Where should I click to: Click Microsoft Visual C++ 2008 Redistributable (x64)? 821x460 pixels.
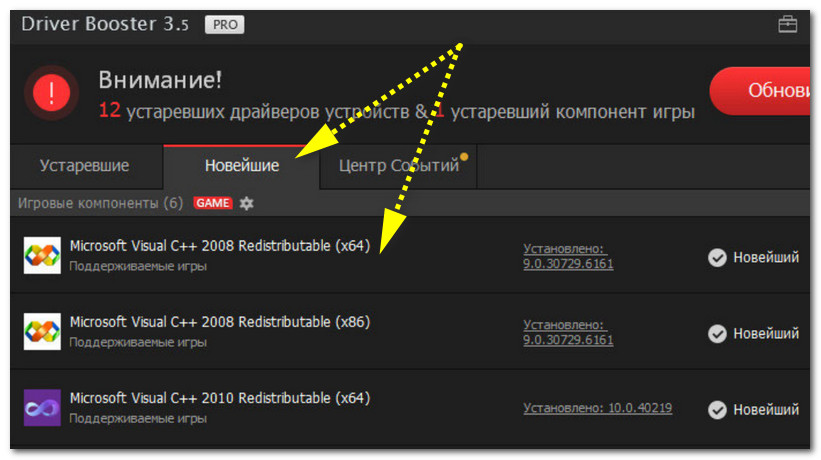pos(220,246)
